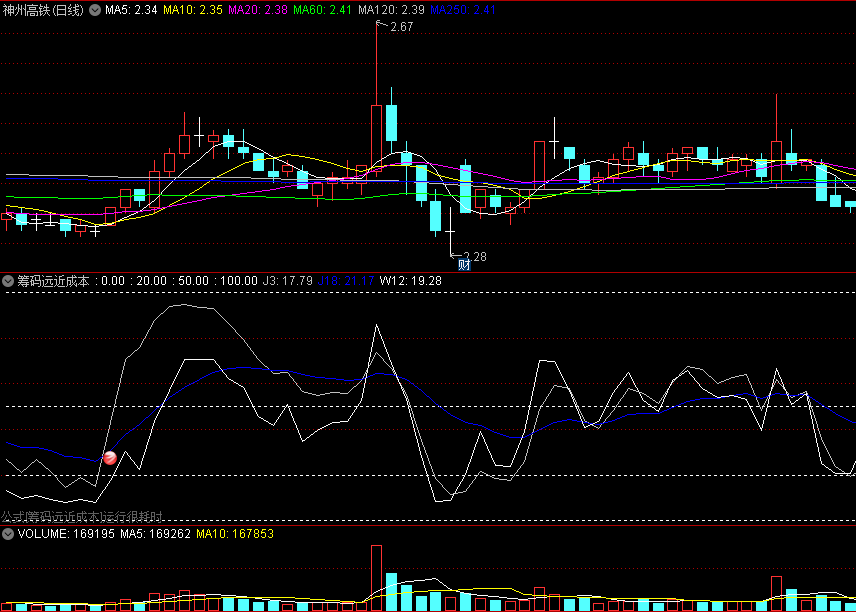Screen dimensions: 856x612
Task: Click the magenta MA20: 2.38 label
Action: pos(258,10)
